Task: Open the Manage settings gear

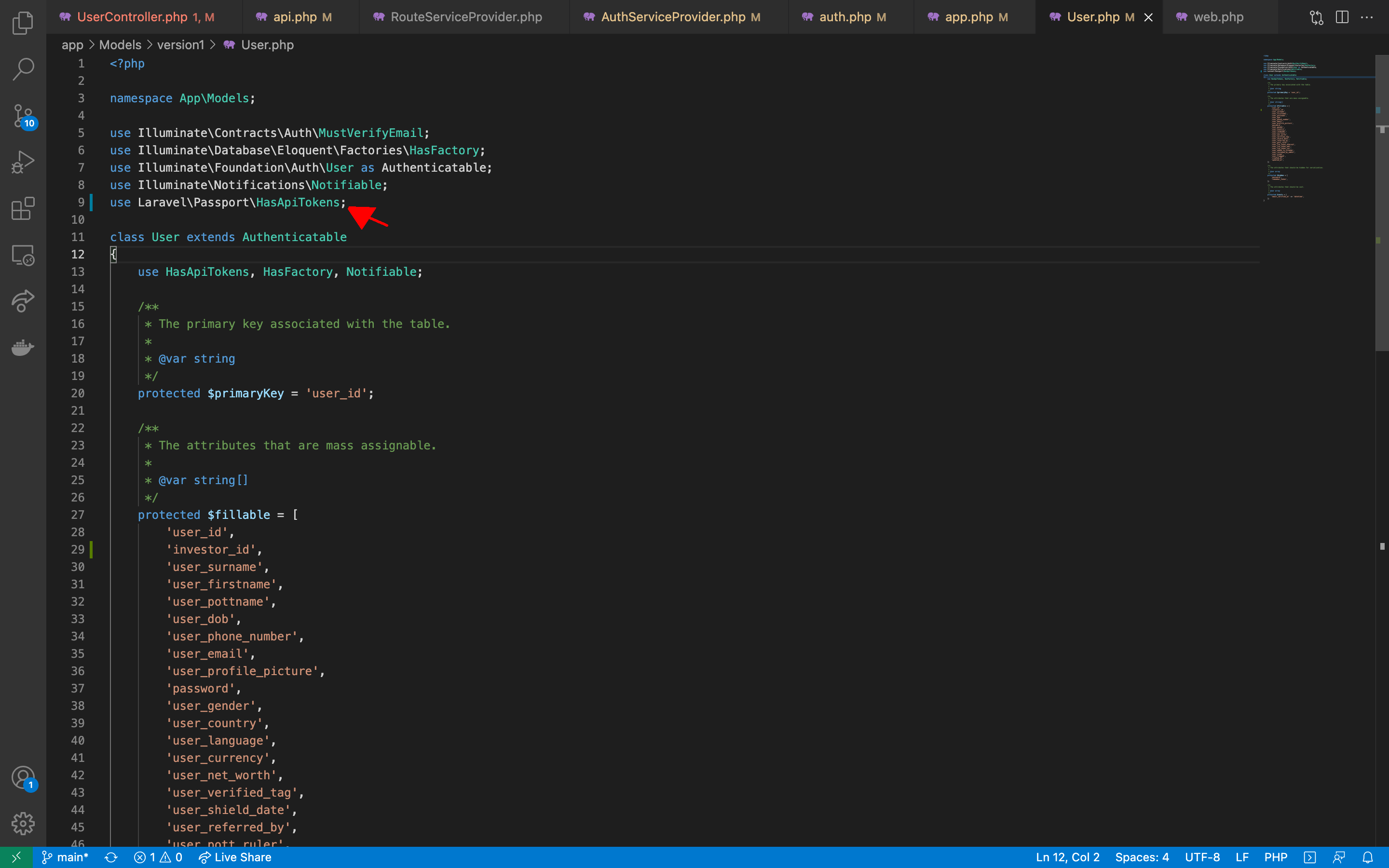Action: click(23, 824)
